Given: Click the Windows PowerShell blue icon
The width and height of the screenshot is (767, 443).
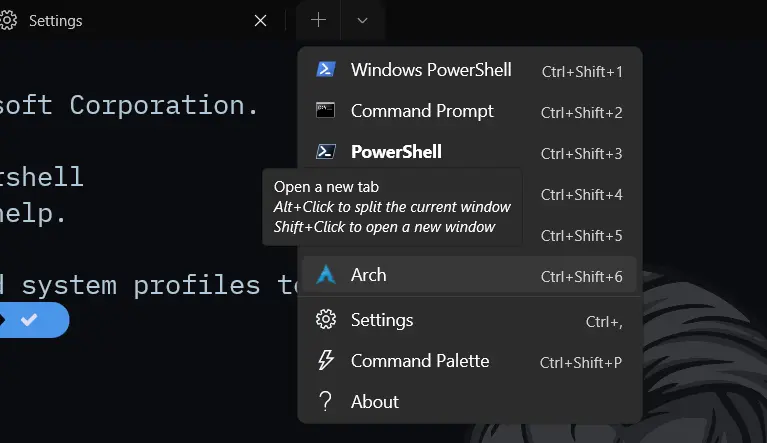Looking at the screenshot, I should 326,69.
